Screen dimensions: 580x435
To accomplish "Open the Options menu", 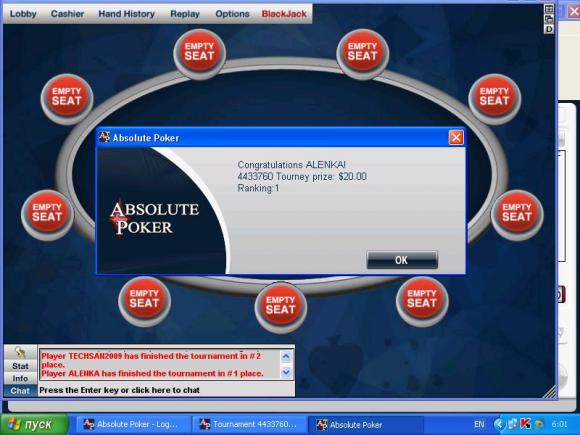I will click(x=232, y=14).
